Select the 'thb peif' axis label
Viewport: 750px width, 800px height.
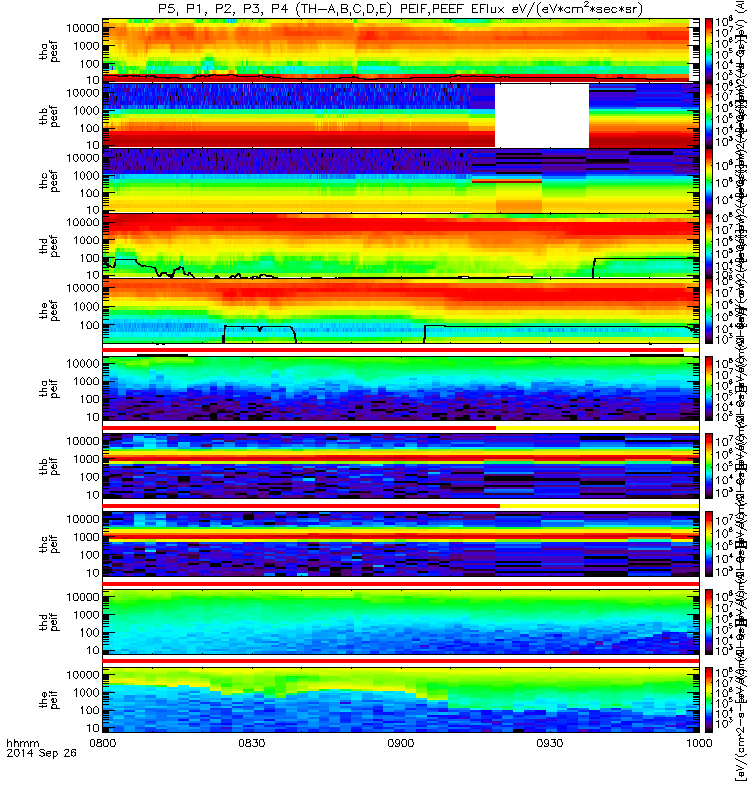tap(49, 466)
